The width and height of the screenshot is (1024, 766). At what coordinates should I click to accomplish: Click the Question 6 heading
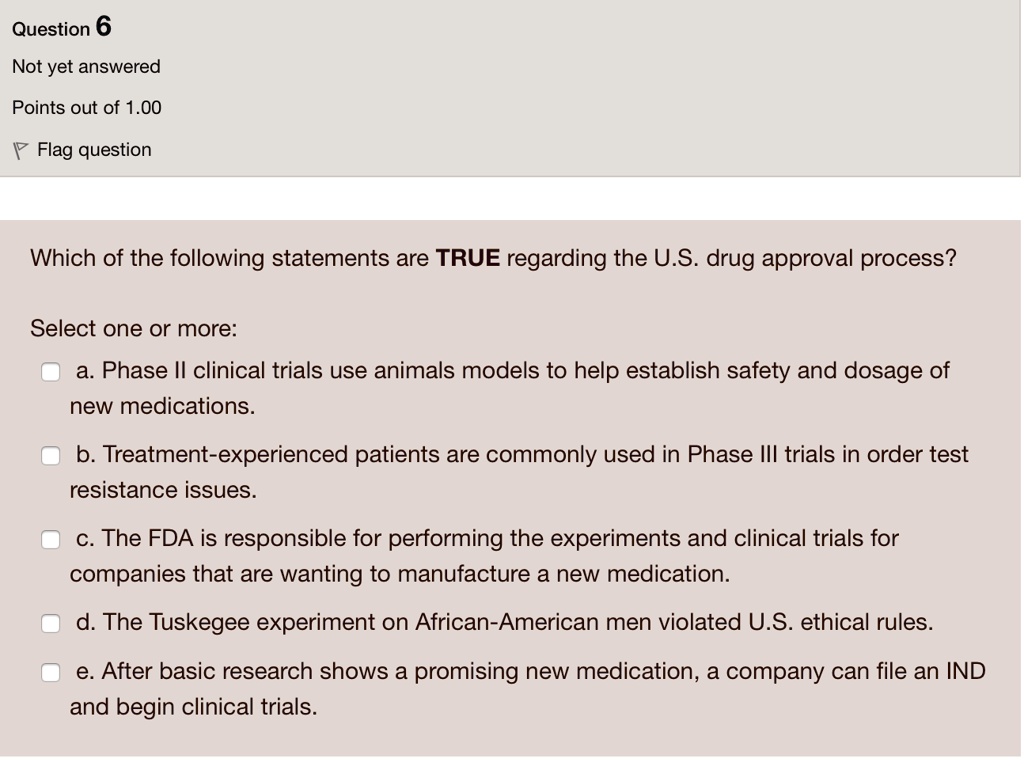click(62, 28)
